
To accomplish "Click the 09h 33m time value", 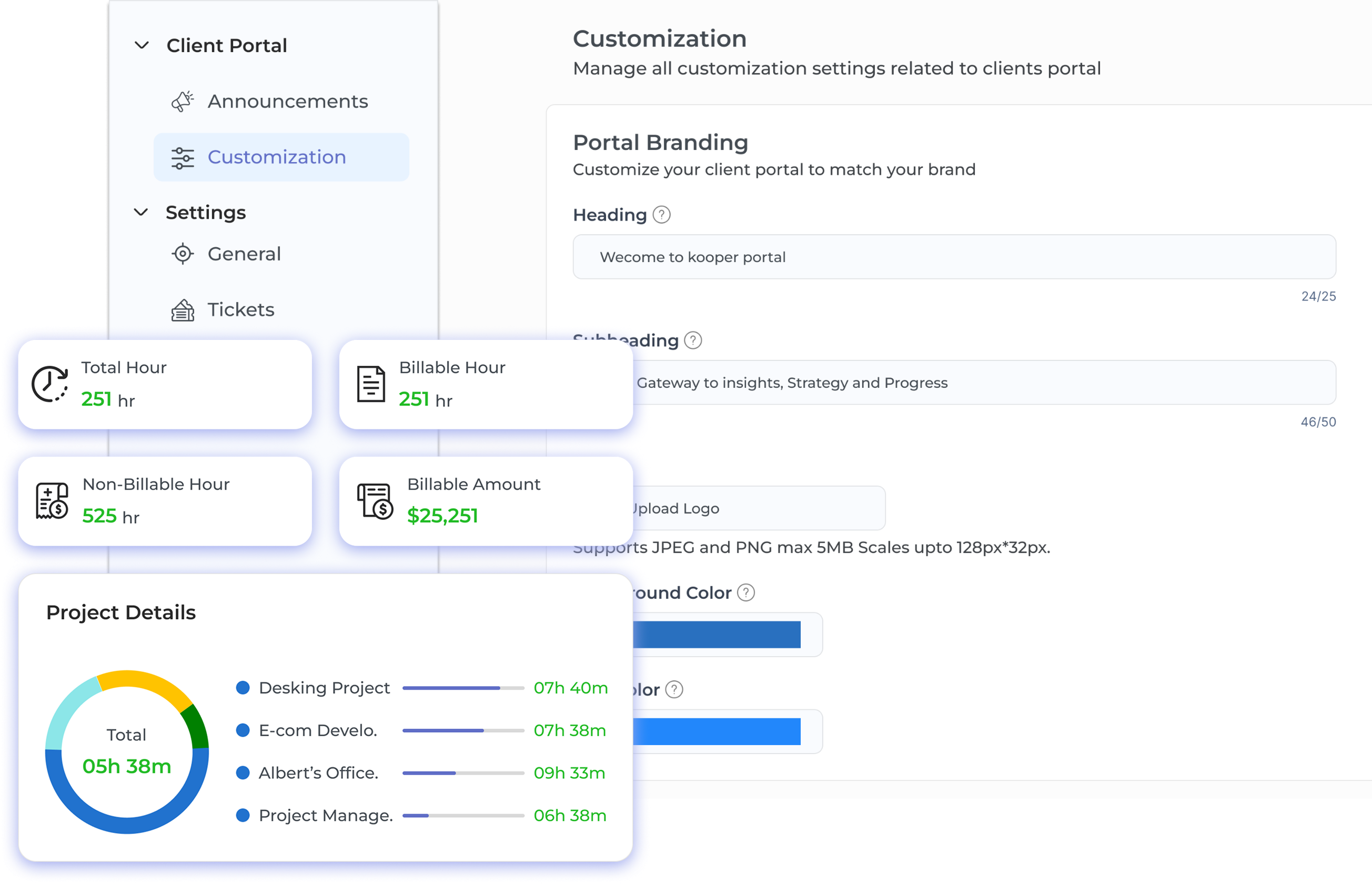I will pos(569,772).
